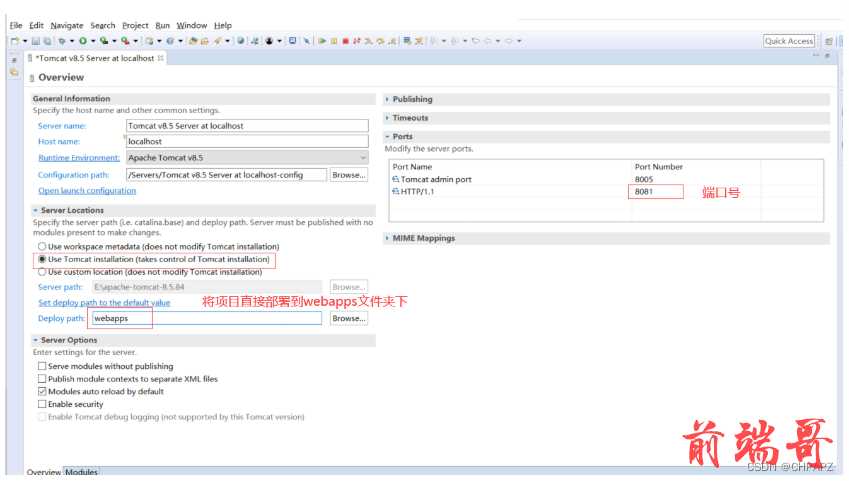Open the Navigate menu
This screenshot has height=481, width=849.
tap(67, 25)
